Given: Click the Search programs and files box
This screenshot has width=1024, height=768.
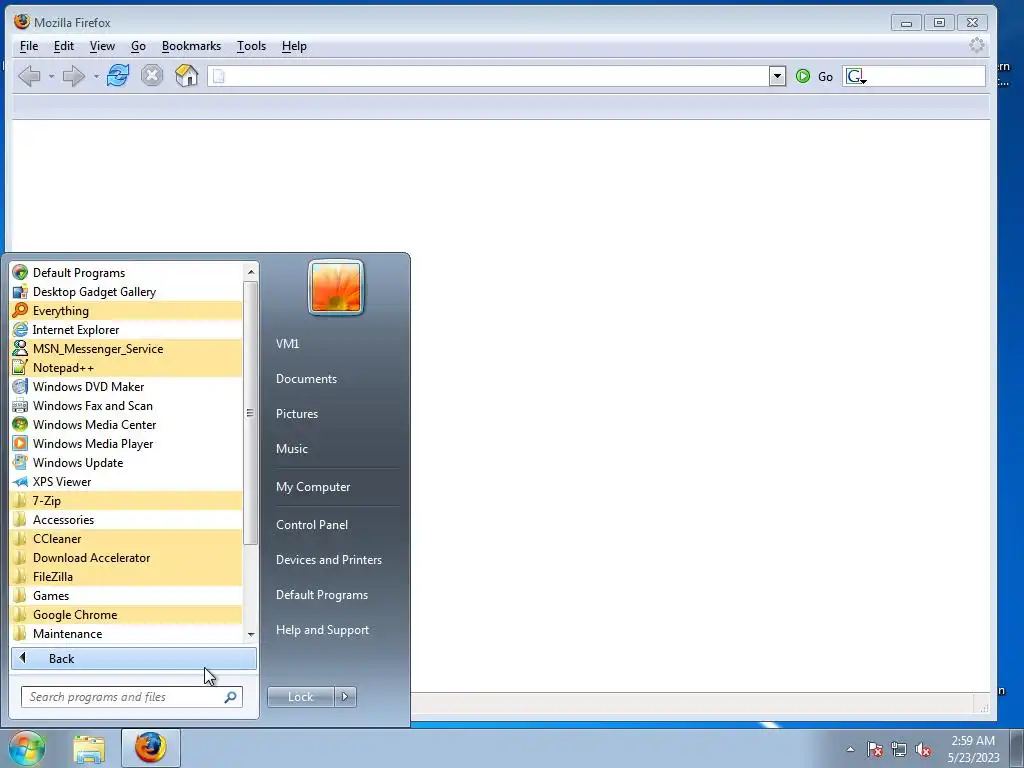Looking at the screenshot, I should pyautogui.click(x=132, y=697).
